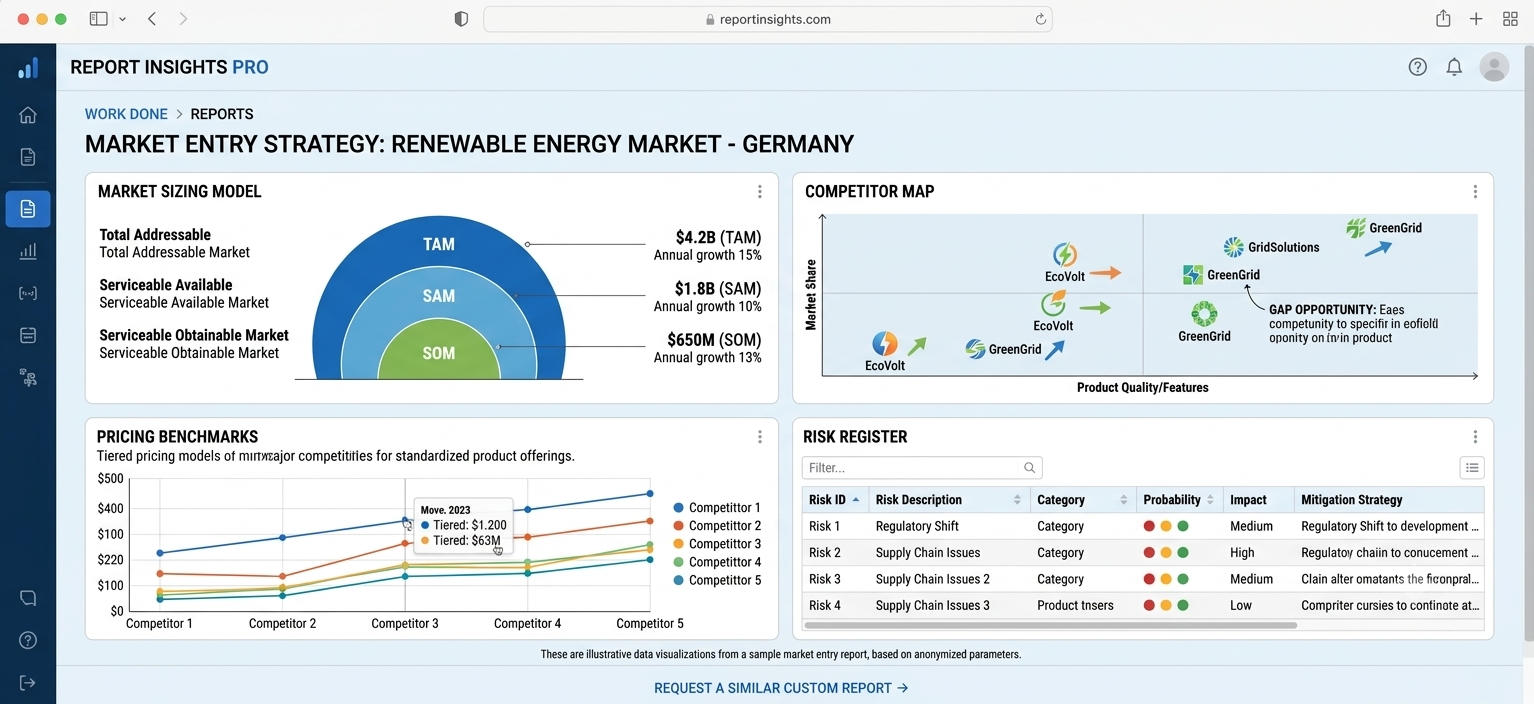
Task: Sort the Category column
Action: (1124, 500)
